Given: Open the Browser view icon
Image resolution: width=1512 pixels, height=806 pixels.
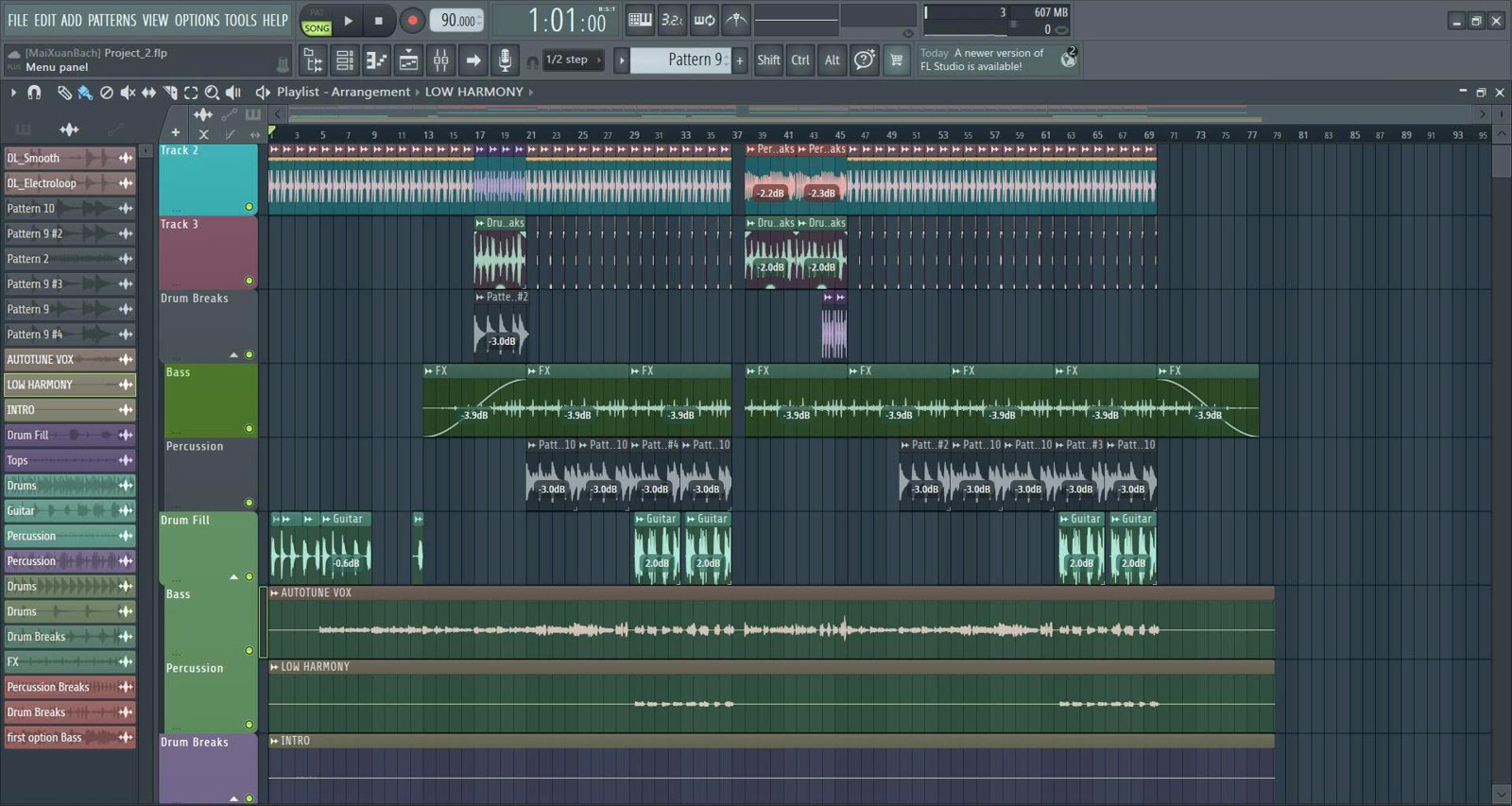Looking at the screenshot, I should [314, 60].
